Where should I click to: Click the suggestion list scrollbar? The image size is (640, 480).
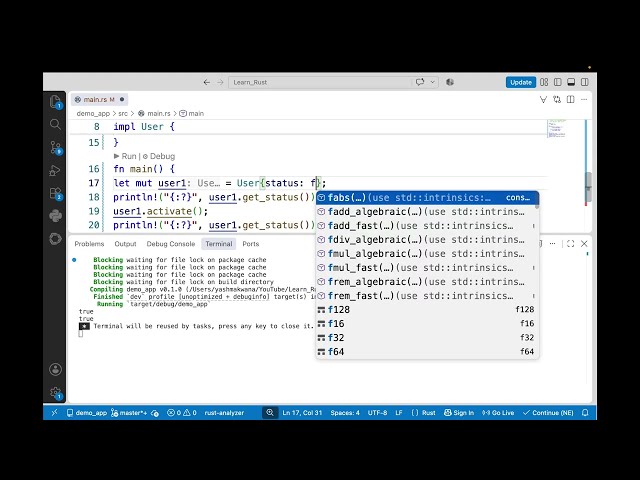537,200
